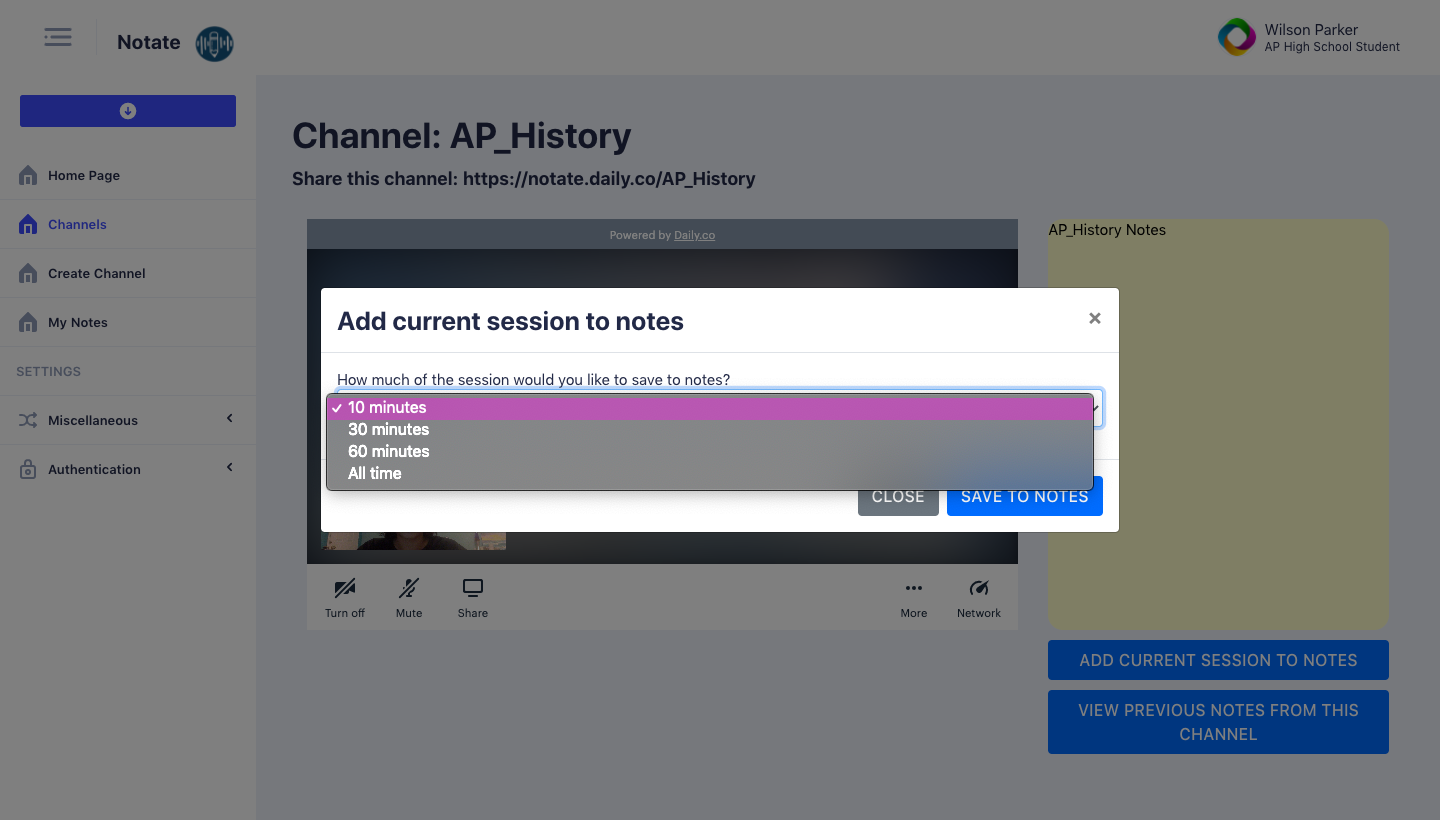This screenshot has width=1440, height=820.
Task: Click the Notate microphone logo icon
Action: tap(214, 43)
